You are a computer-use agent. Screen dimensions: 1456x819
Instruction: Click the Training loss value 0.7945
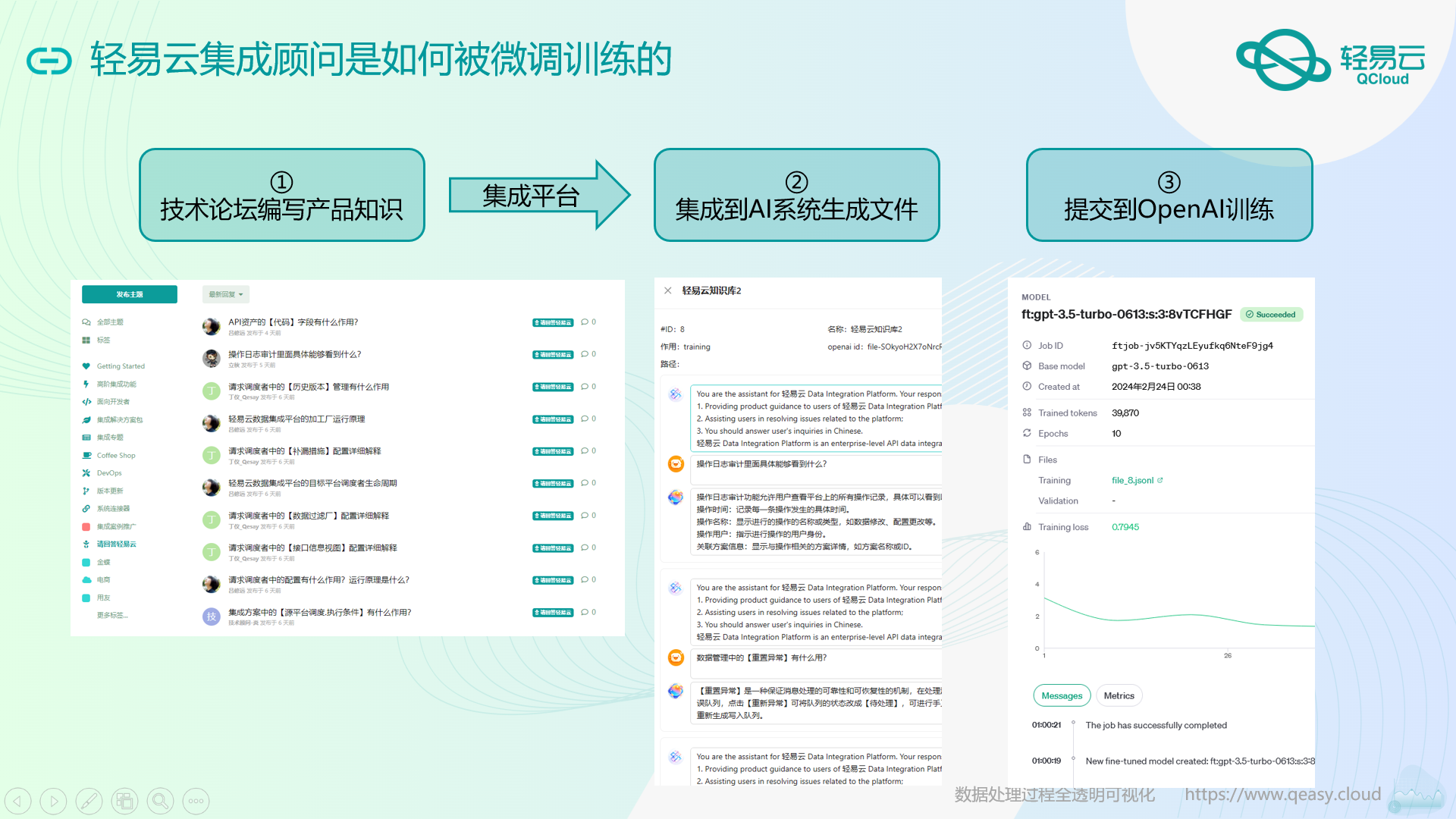coord(1125,527)
